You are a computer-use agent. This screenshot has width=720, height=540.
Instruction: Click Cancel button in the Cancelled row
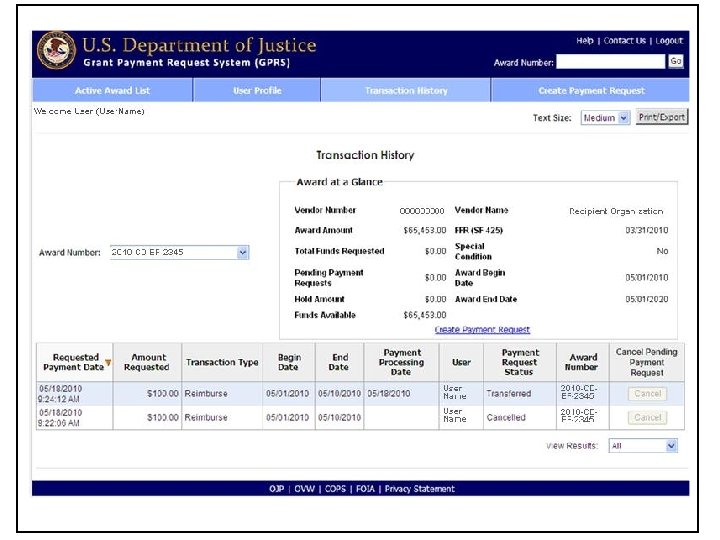pyautogui.click(x=647, y=417)
